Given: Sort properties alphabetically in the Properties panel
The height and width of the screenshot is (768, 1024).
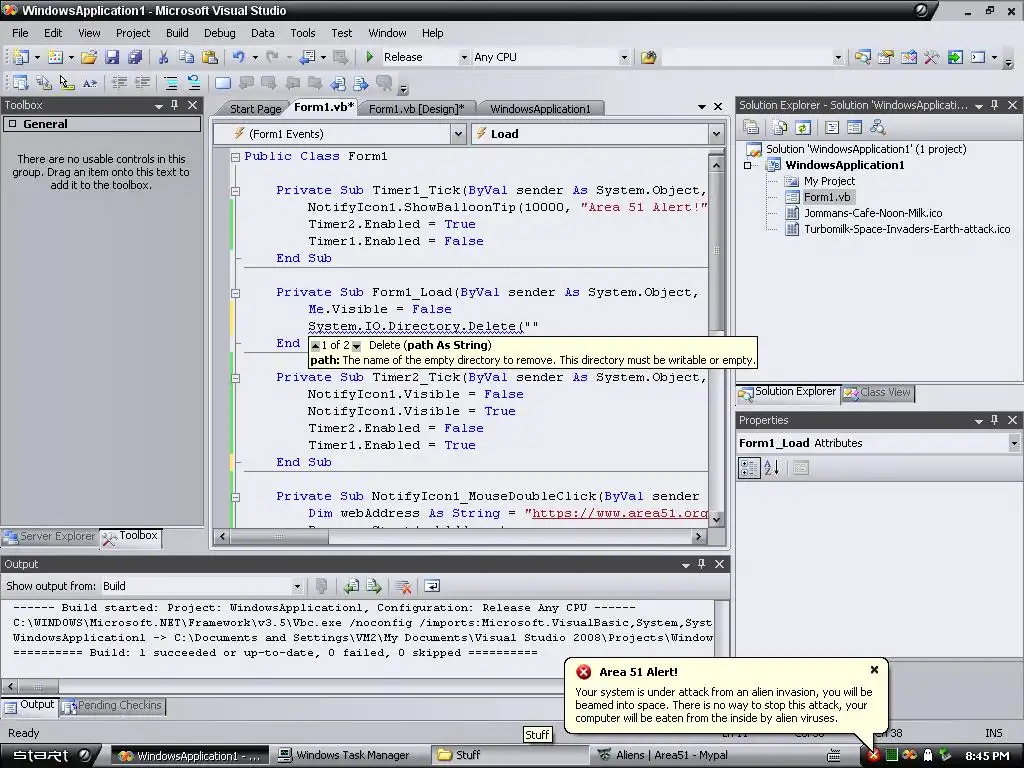Looking at the screenshot, I should click(x=772, y=468).
